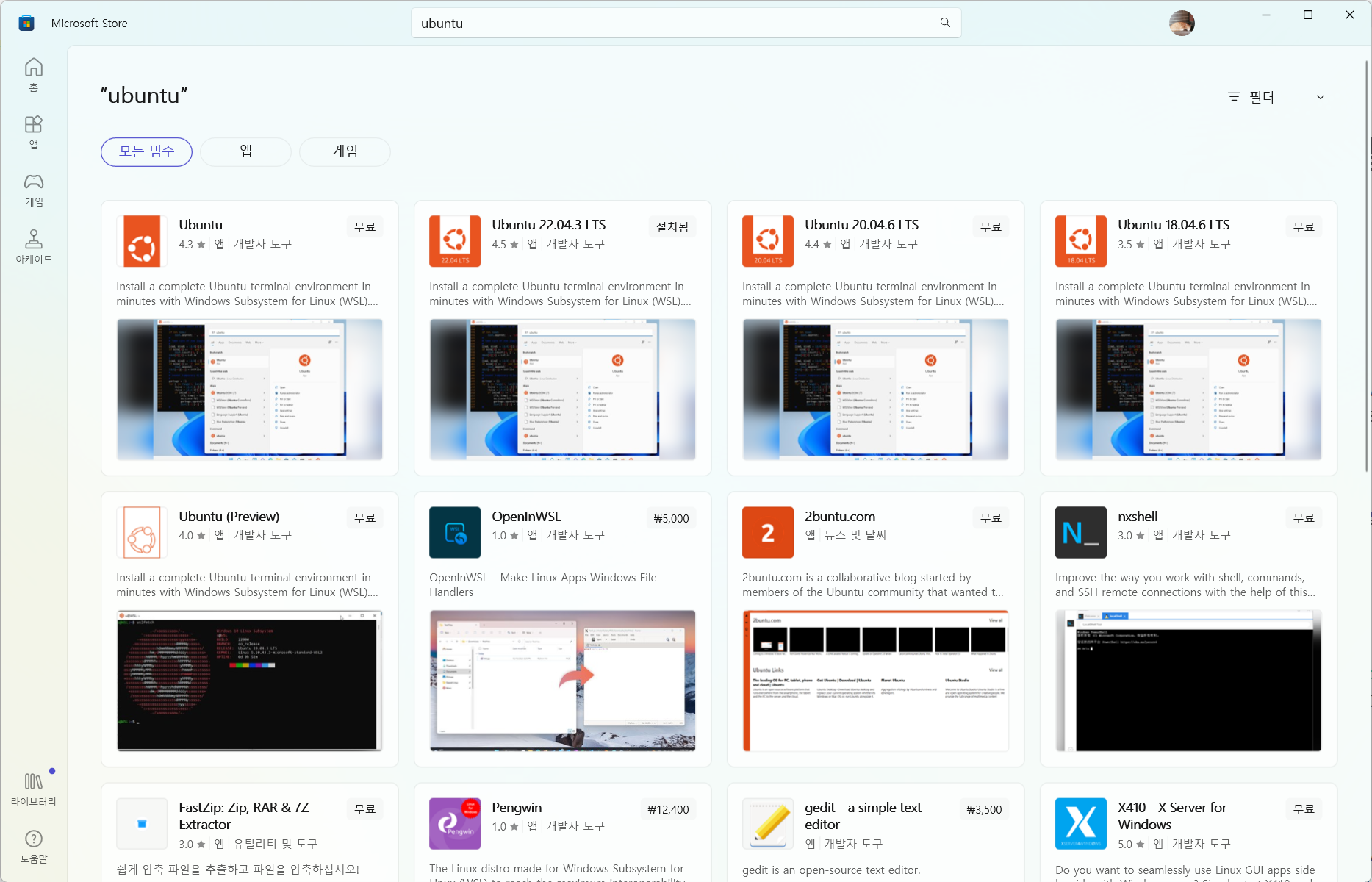Click the ₩3,500 price on gedit
This screenshot has height=882, width=1372.
(x=985, y=809)
